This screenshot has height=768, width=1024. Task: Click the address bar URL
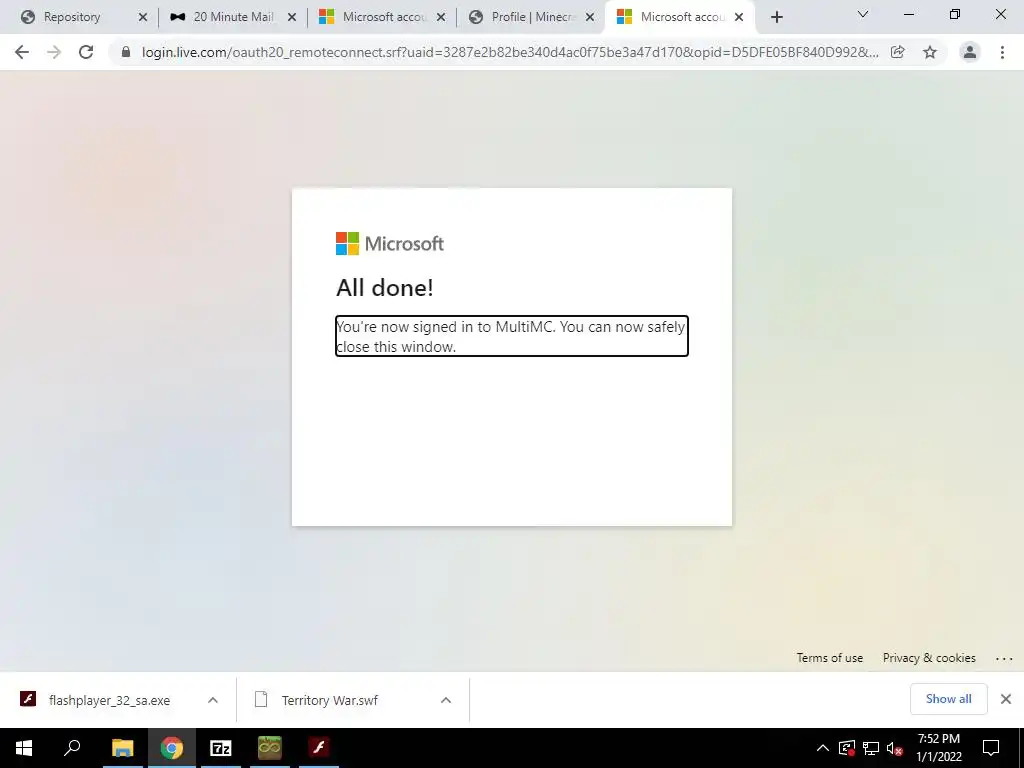click(509, 52)
